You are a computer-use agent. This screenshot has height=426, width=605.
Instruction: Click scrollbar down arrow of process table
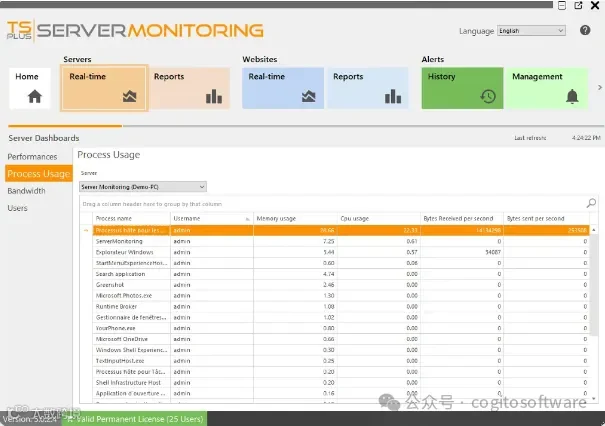[593, 399]
